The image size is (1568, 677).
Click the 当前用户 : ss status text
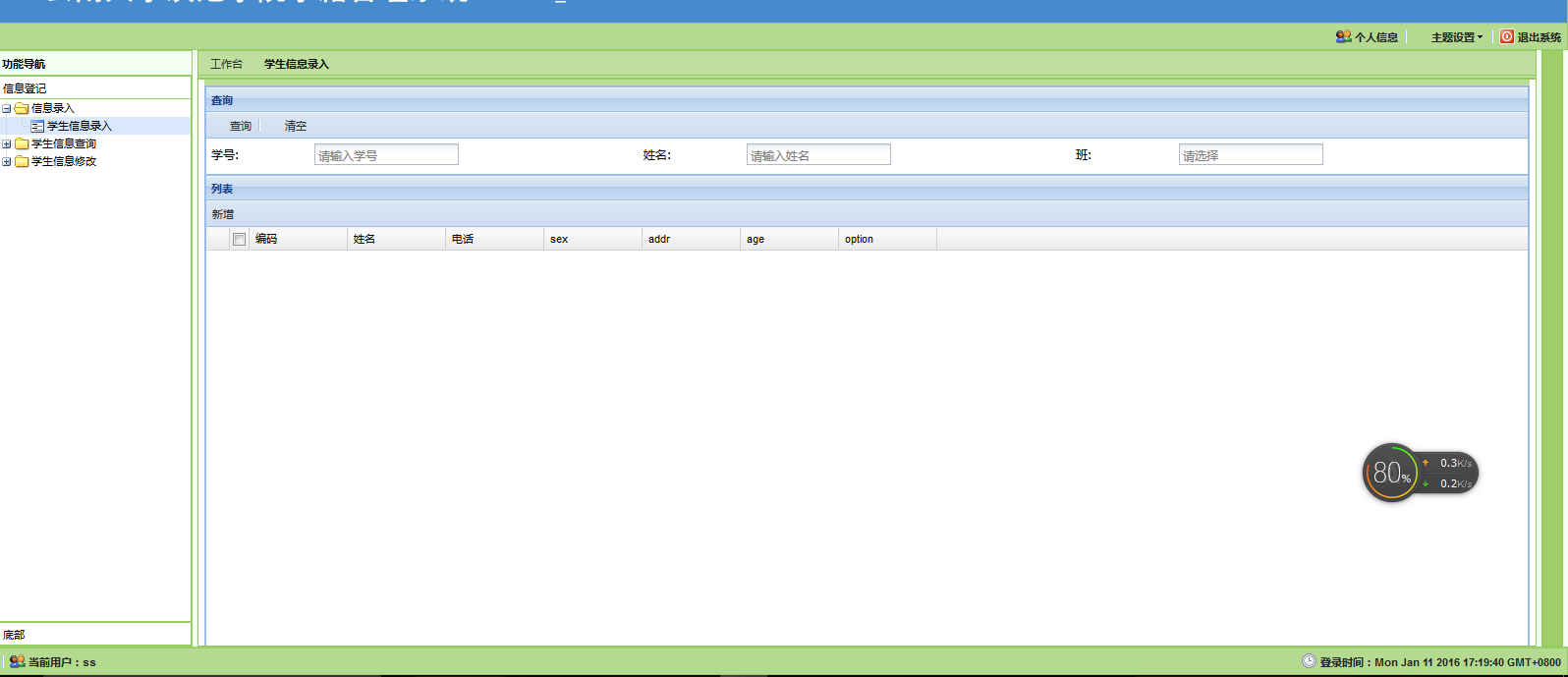pos(62,662)
